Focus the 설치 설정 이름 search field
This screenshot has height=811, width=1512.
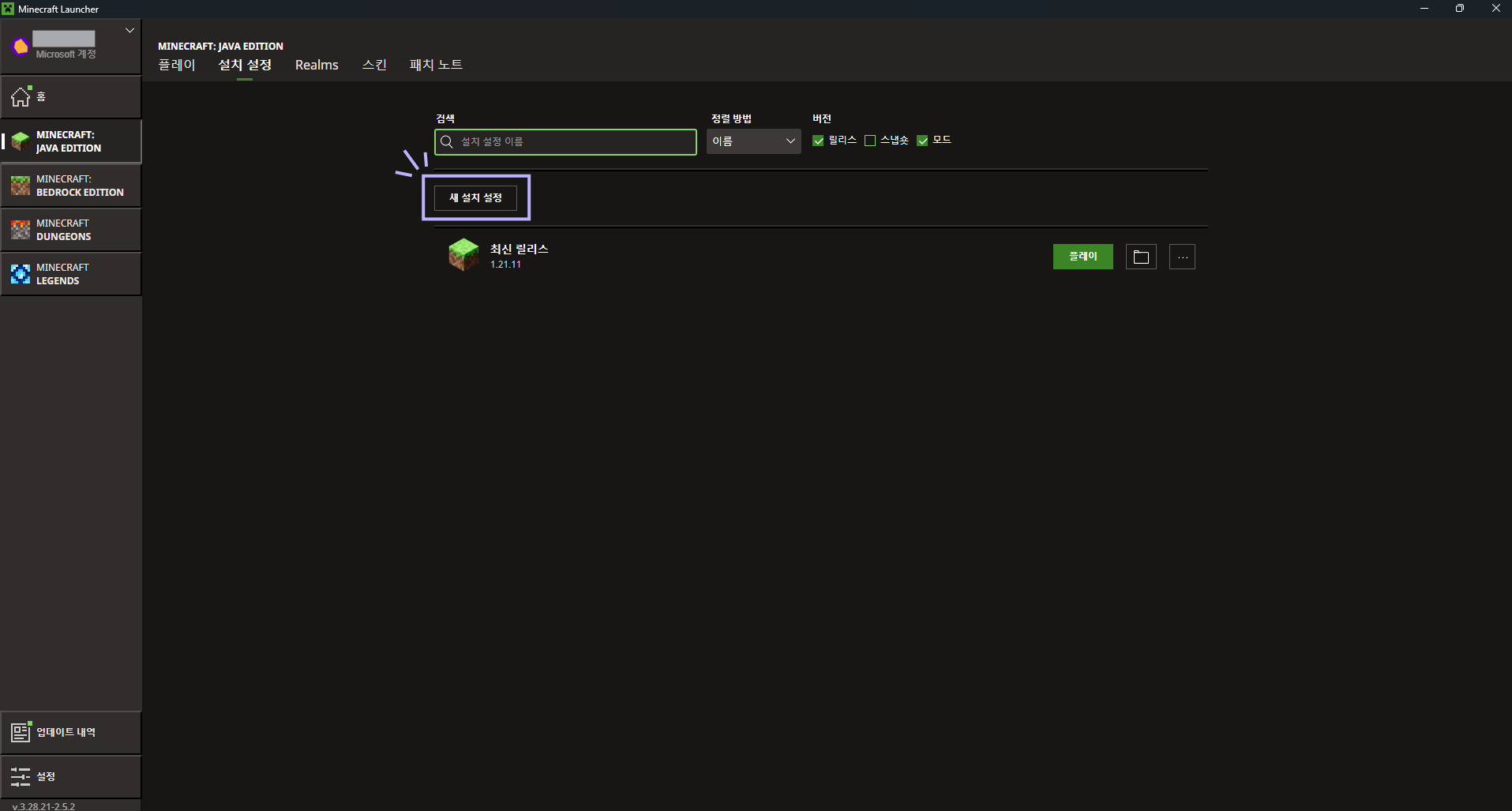coord(565,141)
